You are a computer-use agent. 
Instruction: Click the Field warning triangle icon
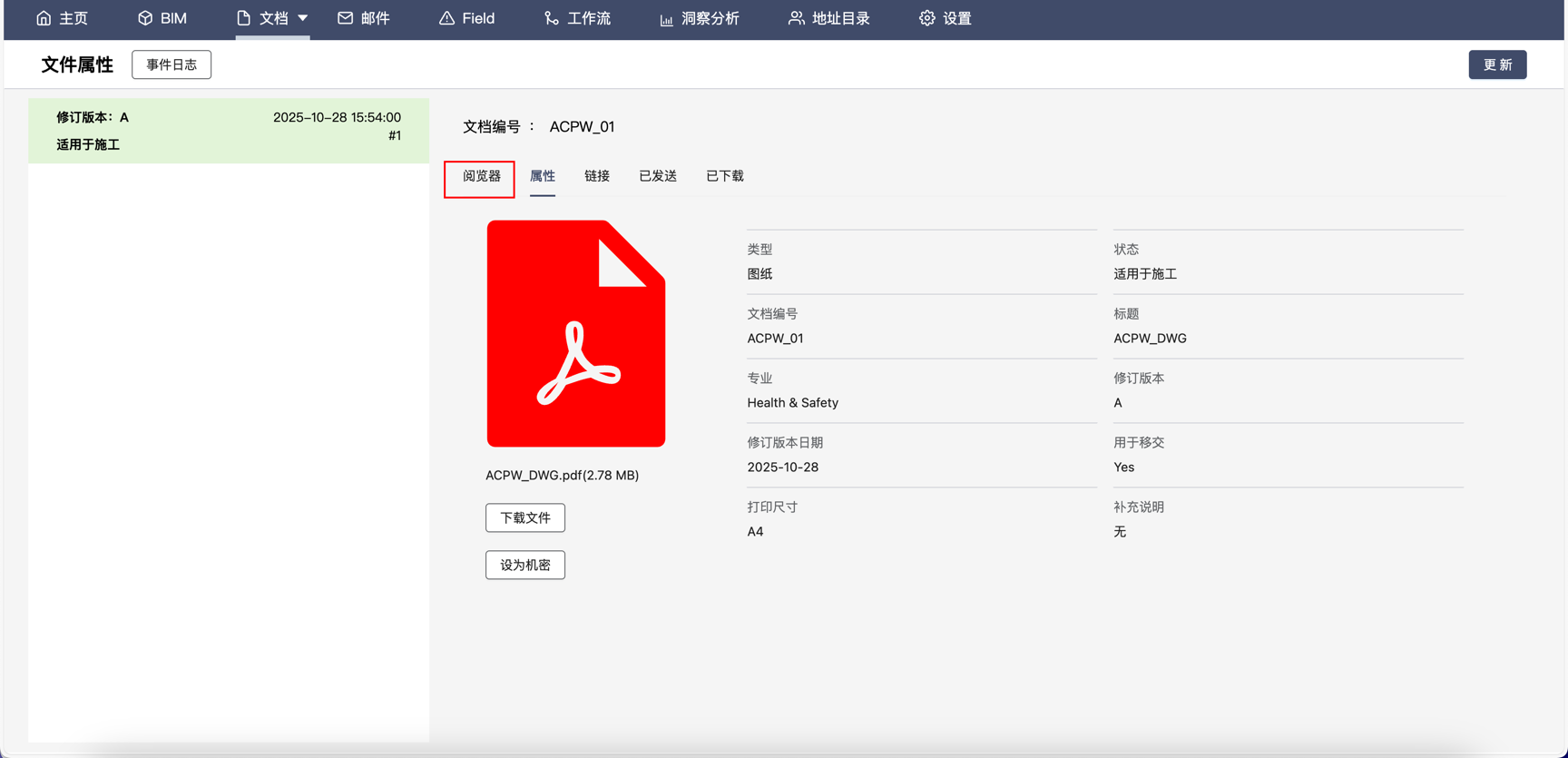click(446, 18)
